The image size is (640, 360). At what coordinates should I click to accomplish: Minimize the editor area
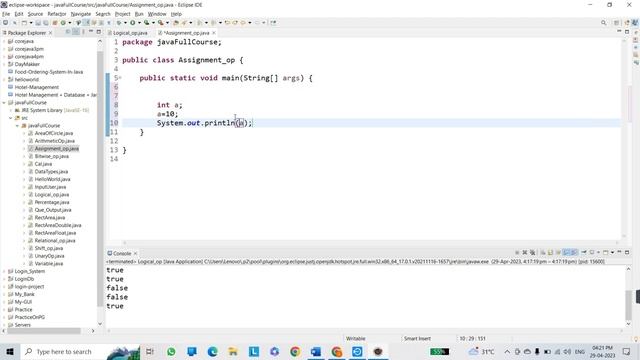point(619,32)
